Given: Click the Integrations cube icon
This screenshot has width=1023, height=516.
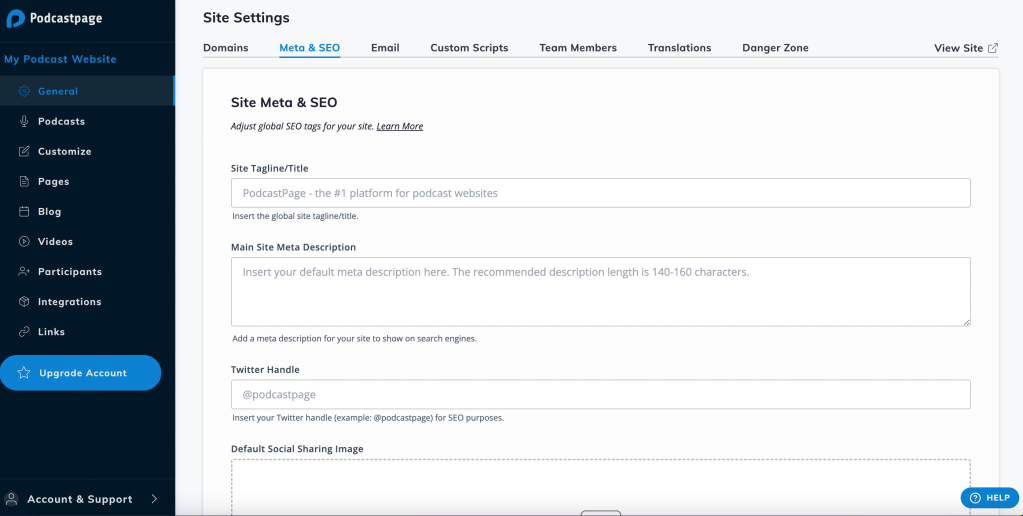Looking at the screenshot, I should 24,301.
